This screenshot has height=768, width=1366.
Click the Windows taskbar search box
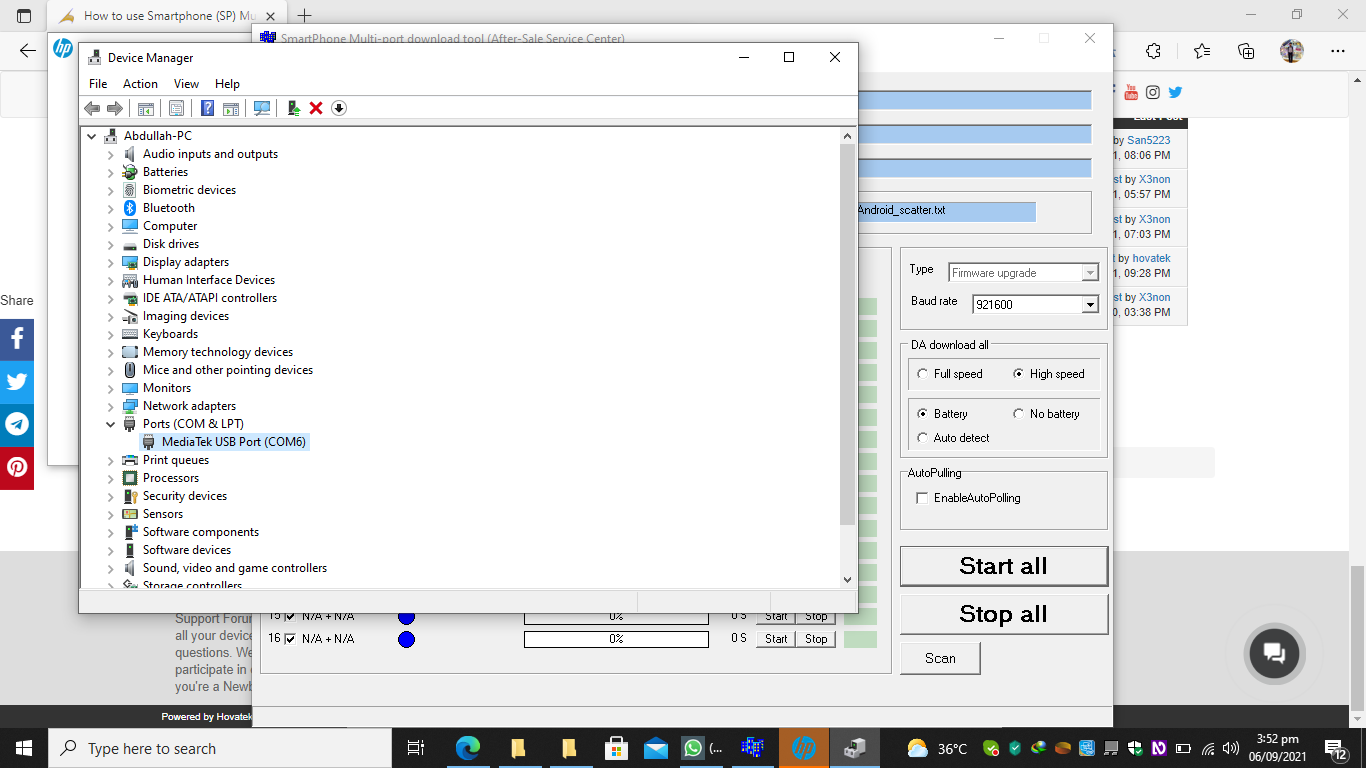point(220,748)
